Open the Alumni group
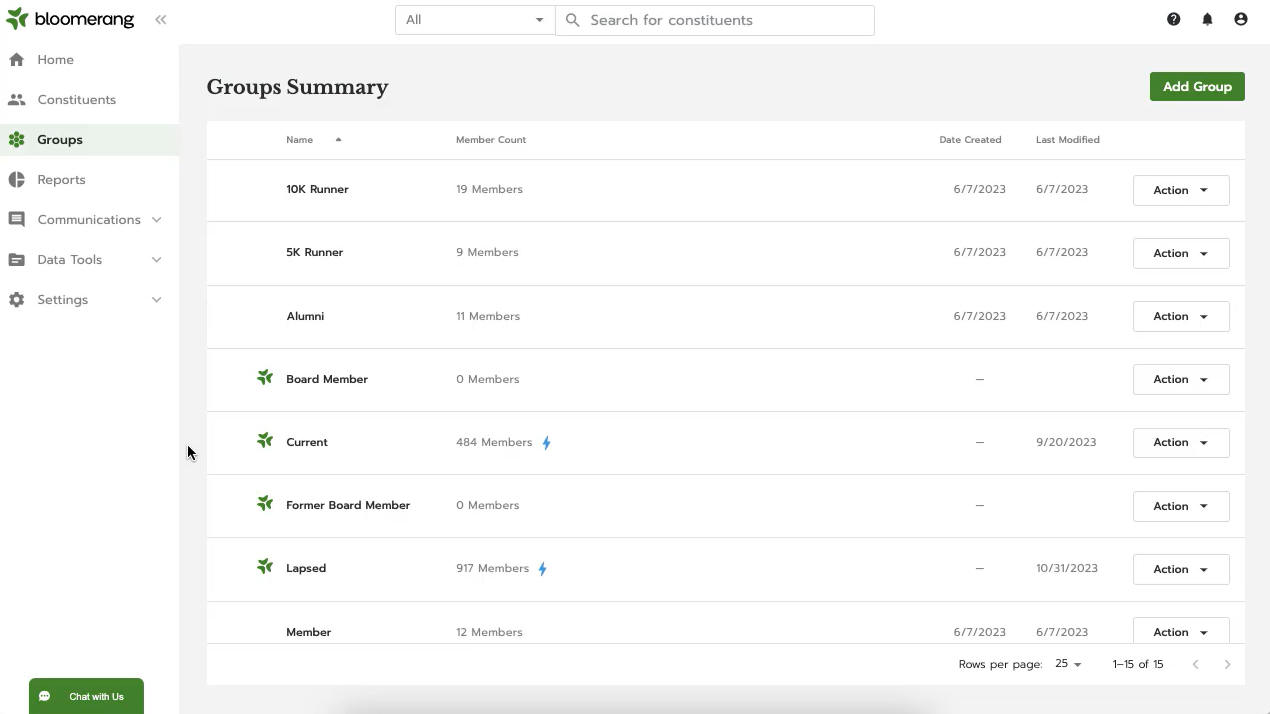The image size is (1270, 714). coord(305,316)
